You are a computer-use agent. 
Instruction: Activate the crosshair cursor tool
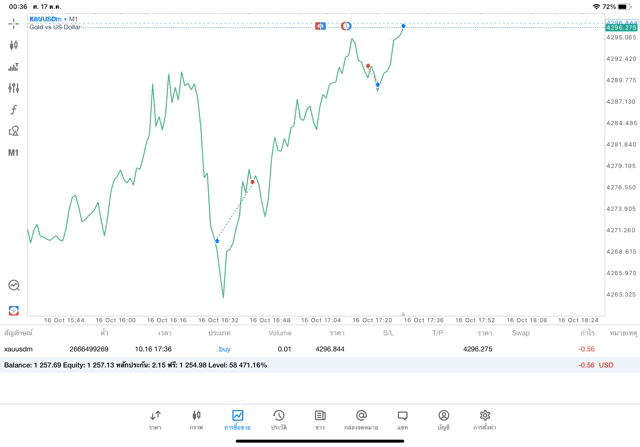pyautogui.click(x=13, y=23)
